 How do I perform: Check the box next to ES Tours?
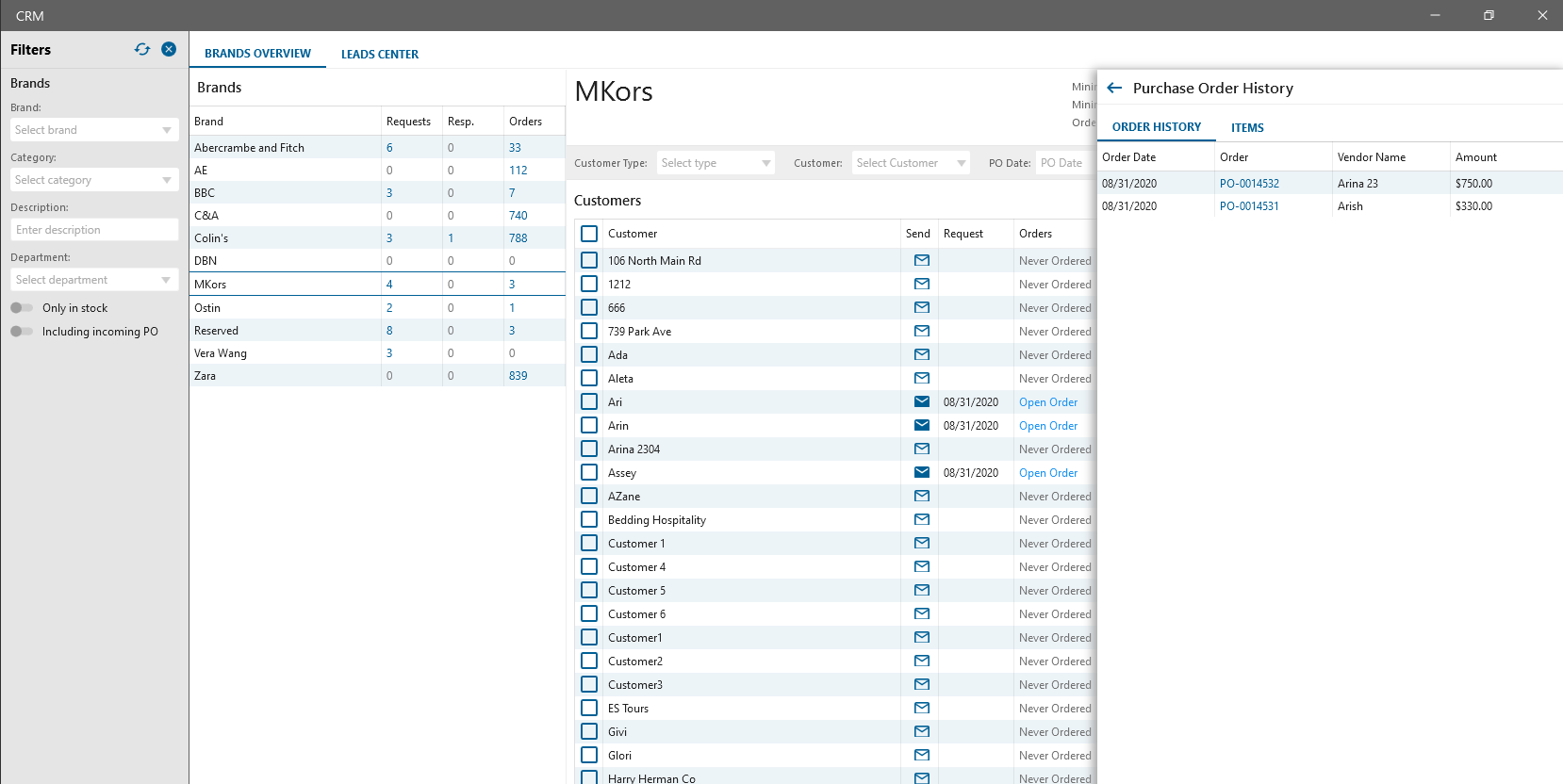[589, 708]
